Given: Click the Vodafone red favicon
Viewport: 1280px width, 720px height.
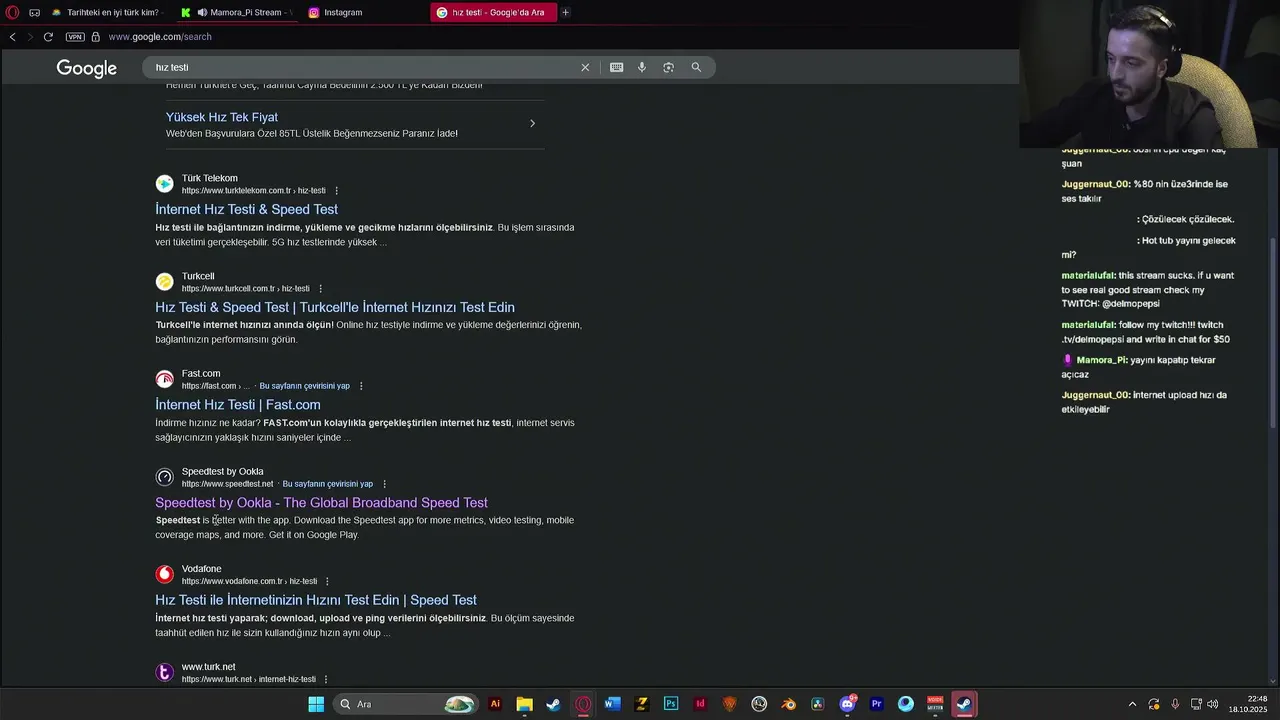Looking at the screenshot, I should coord(165,574).
